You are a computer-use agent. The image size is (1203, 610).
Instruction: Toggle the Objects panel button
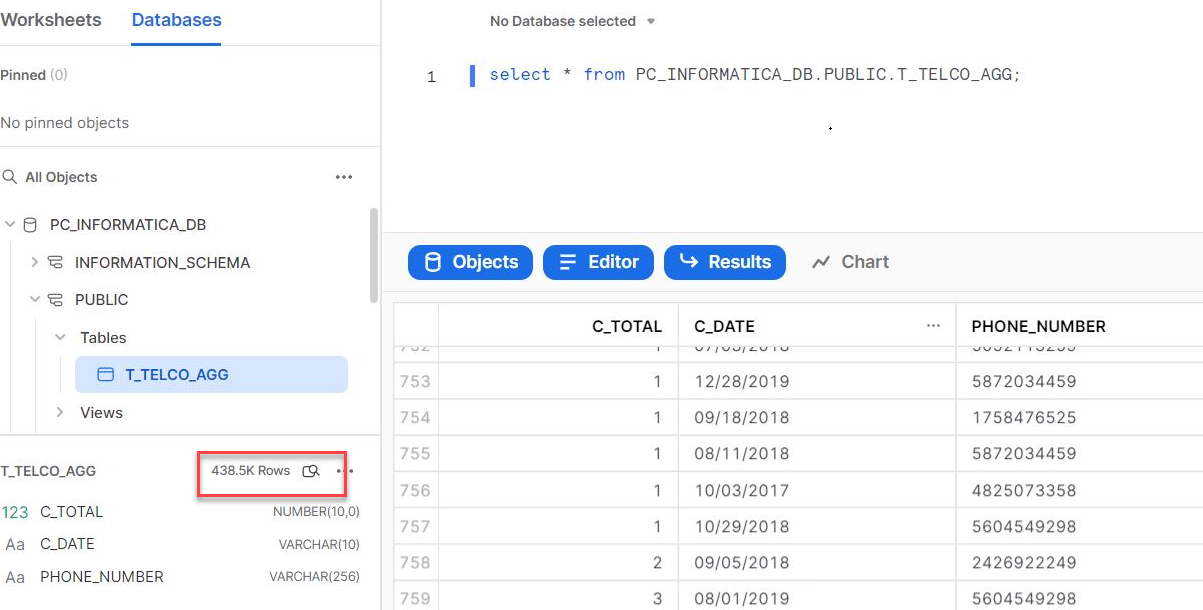click(470, 262)
